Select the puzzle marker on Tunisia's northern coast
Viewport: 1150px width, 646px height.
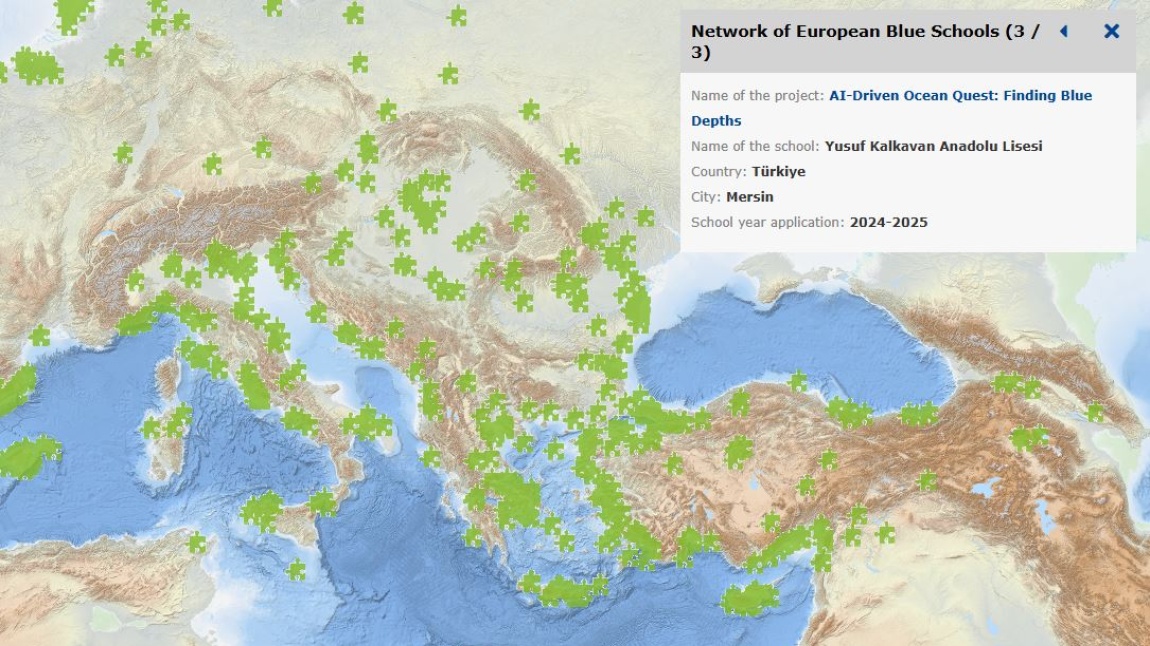pos(197,543)
